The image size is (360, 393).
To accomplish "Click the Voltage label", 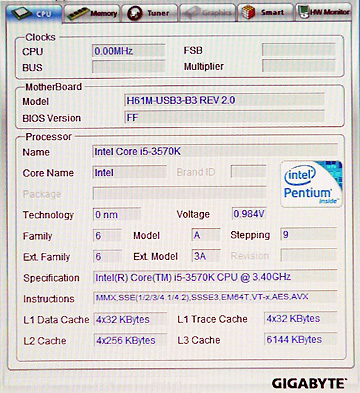I will tap(193, 214).
